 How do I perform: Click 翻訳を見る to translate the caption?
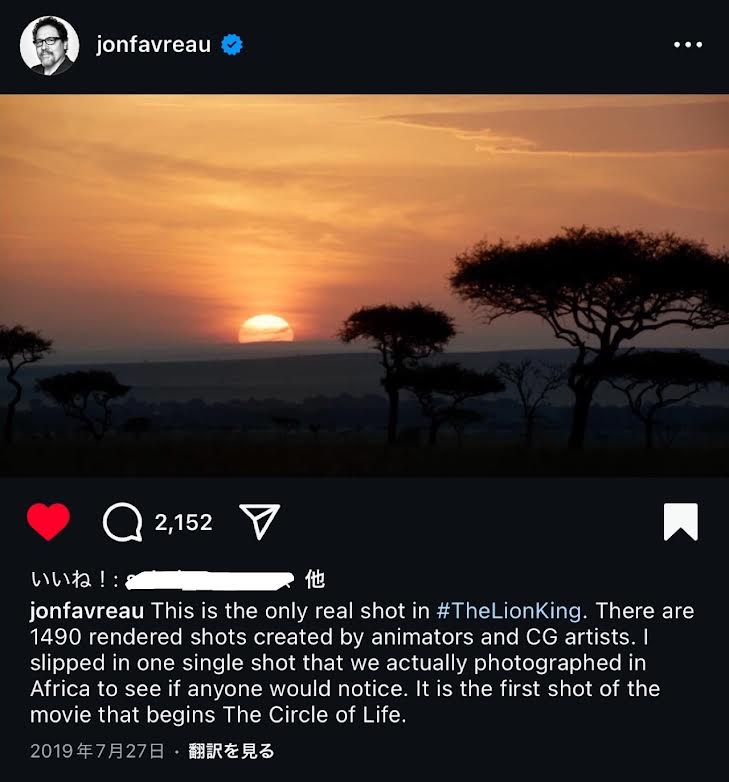(233, 750)
